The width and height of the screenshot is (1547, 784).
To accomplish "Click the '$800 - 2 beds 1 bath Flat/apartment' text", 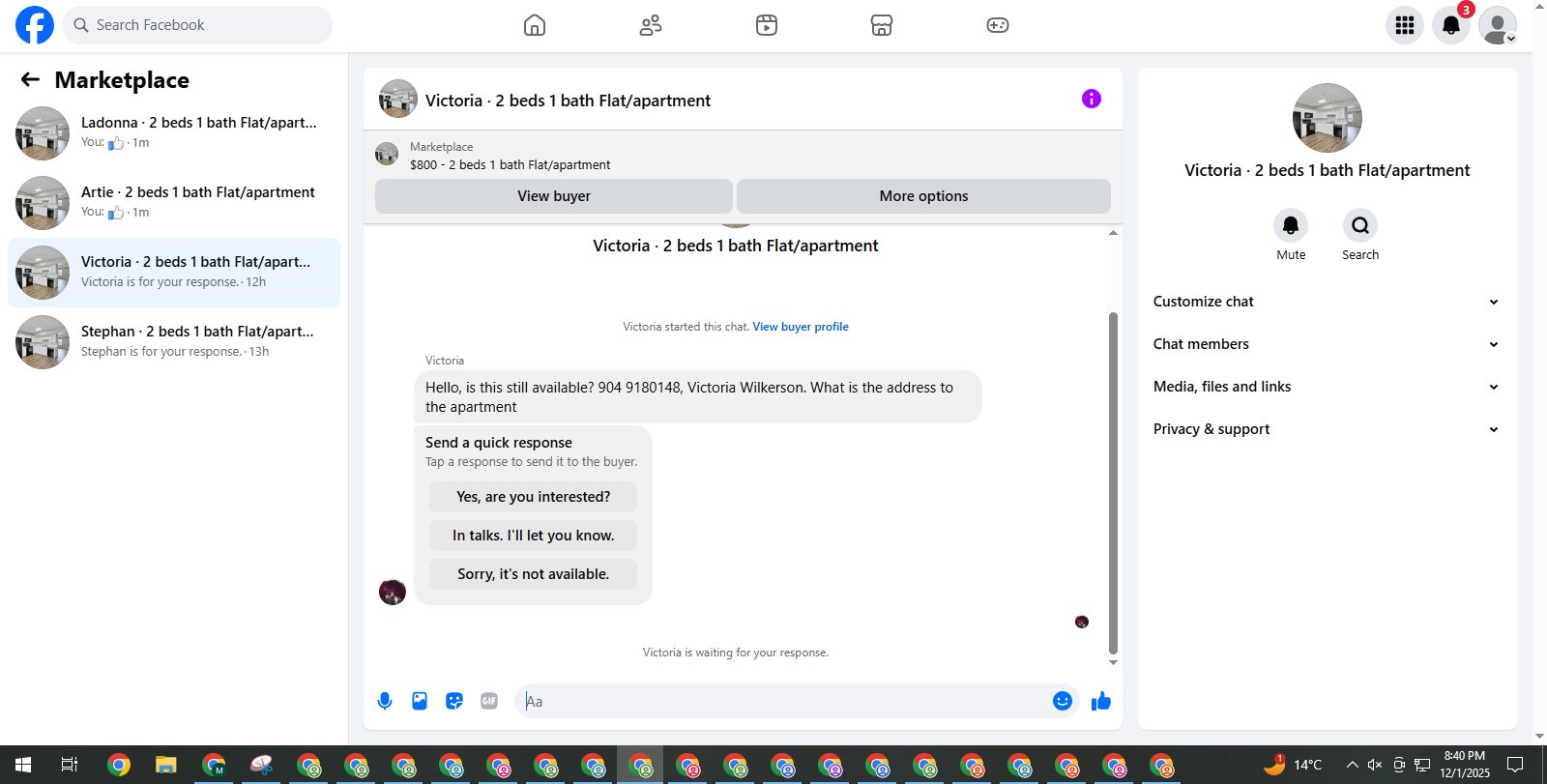I will point(511,165).
